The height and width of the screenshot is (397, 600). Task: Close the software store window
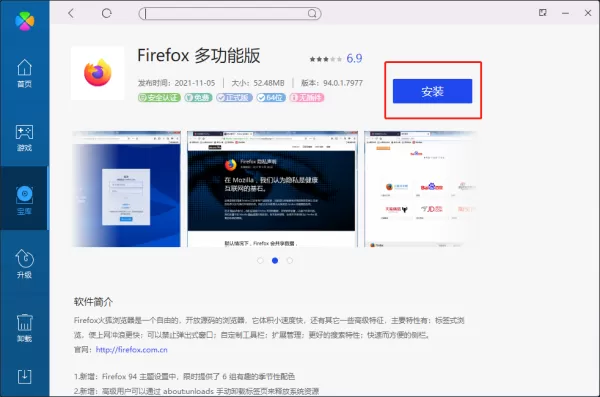(x=588, y=13)
